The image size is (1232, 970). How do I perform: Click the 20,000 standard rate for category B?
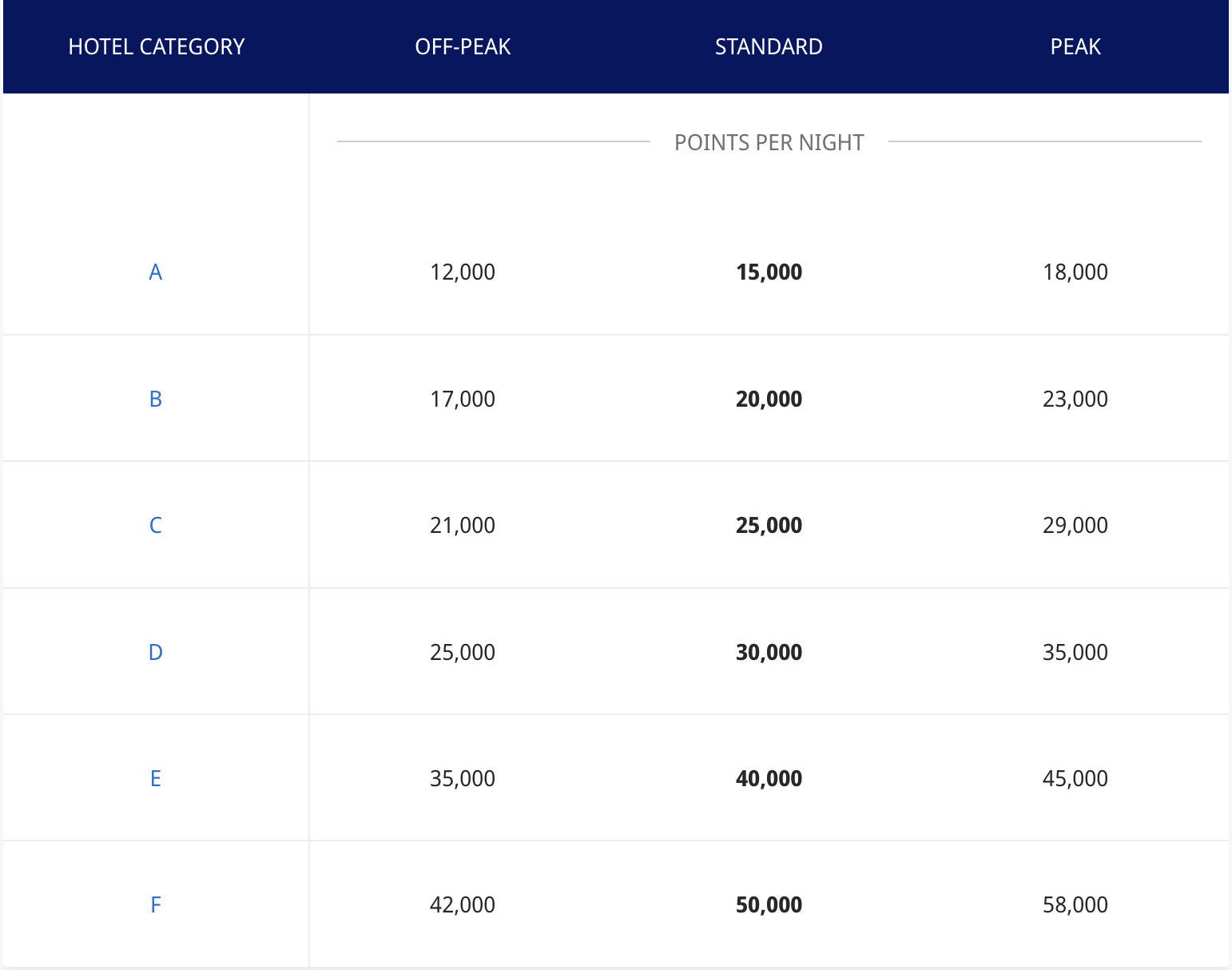(x=769, y=398)
